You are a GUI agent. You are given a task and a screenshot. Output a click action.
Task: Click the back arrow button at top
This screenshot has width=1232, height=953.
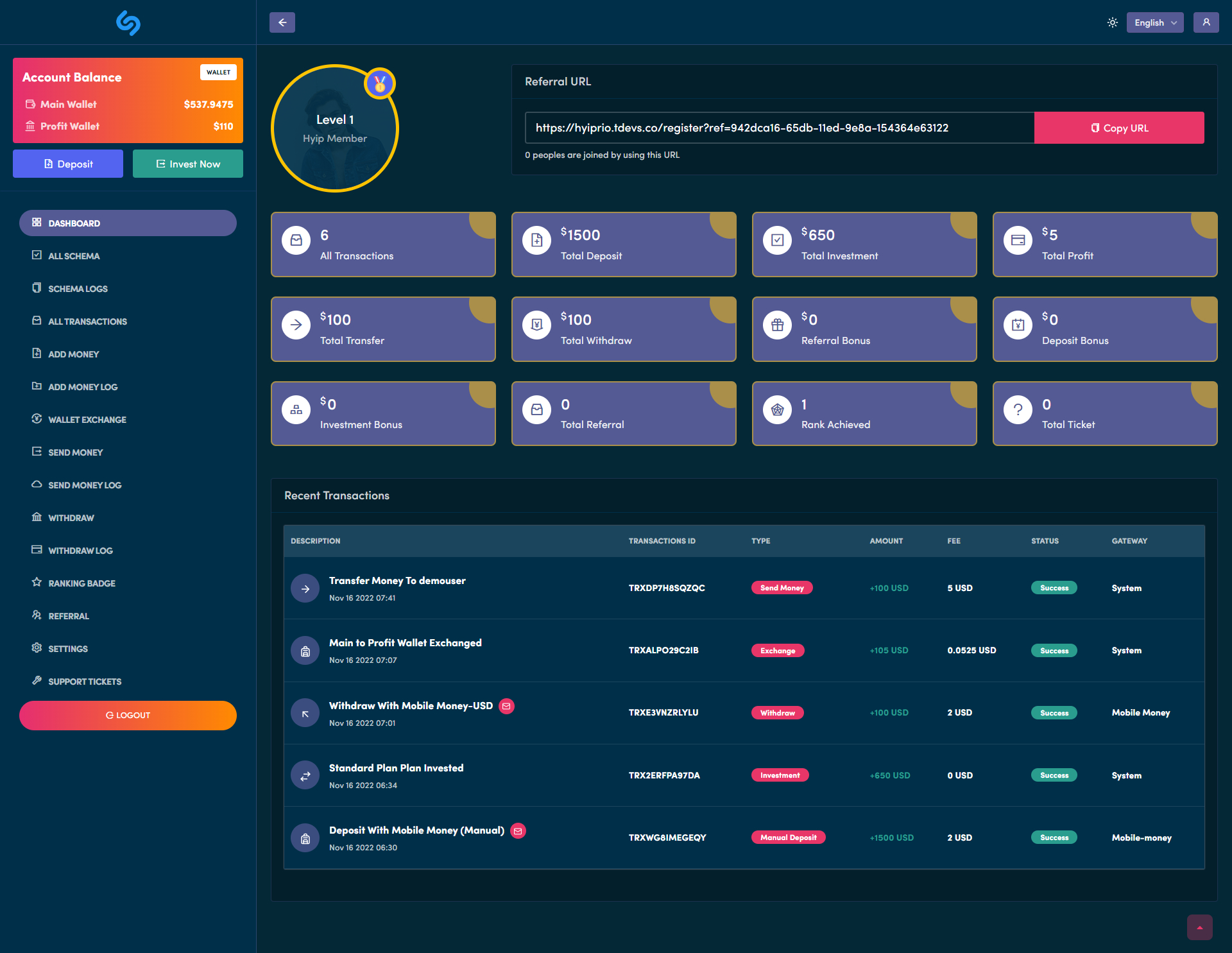tap(282, 22)
